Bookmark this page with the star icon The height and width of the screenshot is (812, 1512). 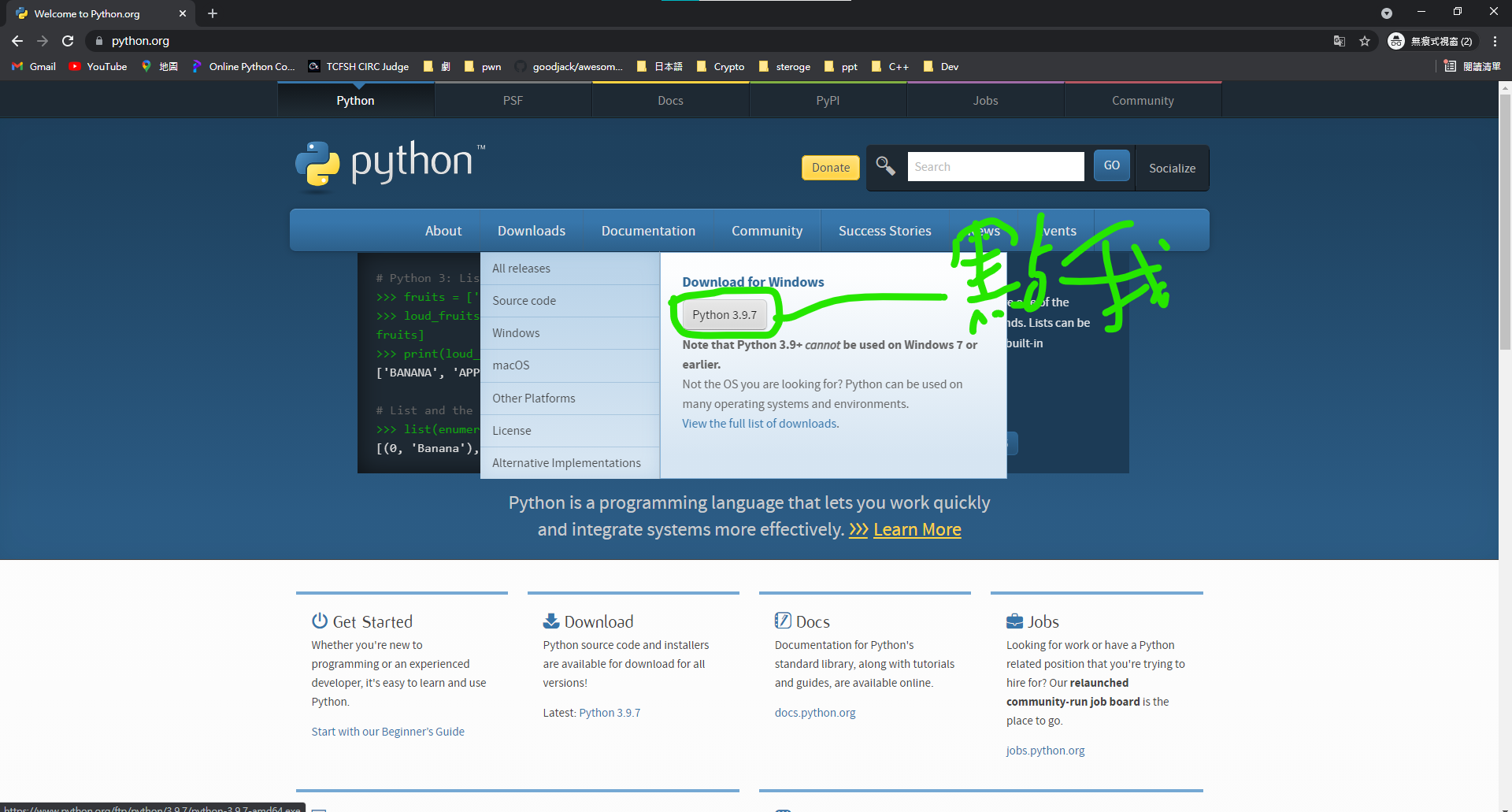1365,41
